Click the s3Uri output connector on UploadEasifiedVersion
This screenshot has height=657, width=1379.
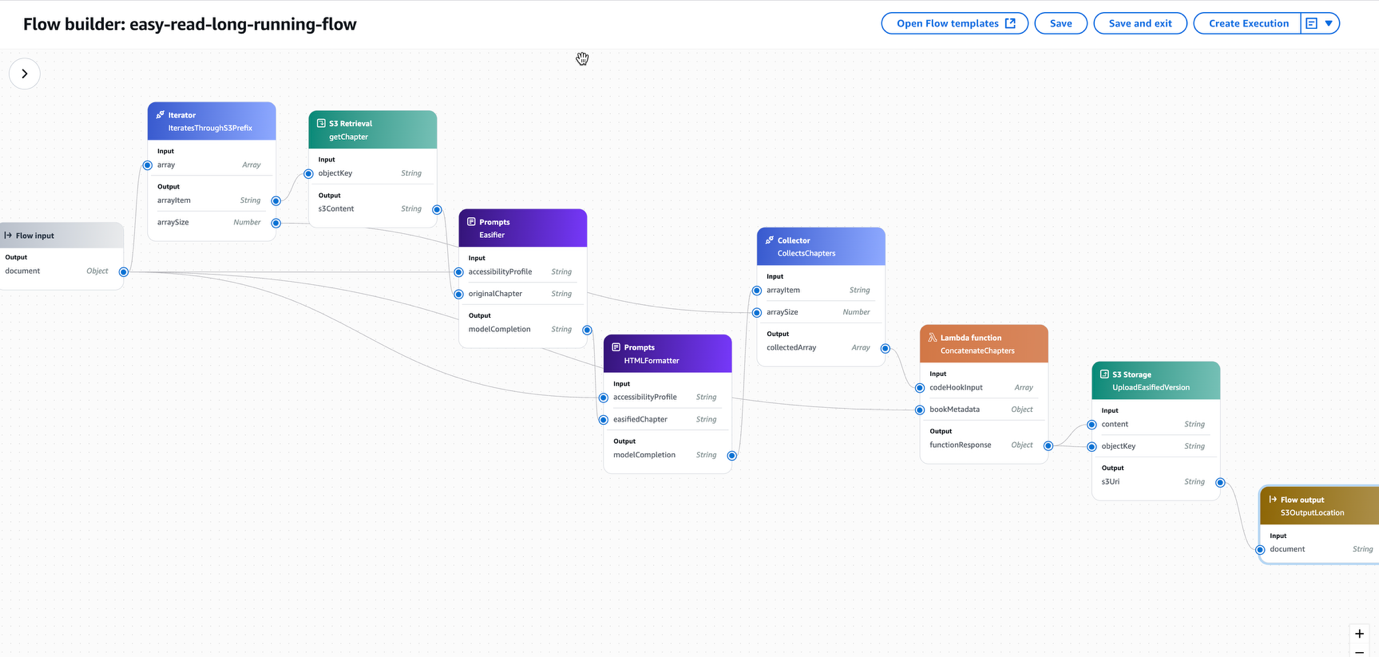click(1219, 481)
